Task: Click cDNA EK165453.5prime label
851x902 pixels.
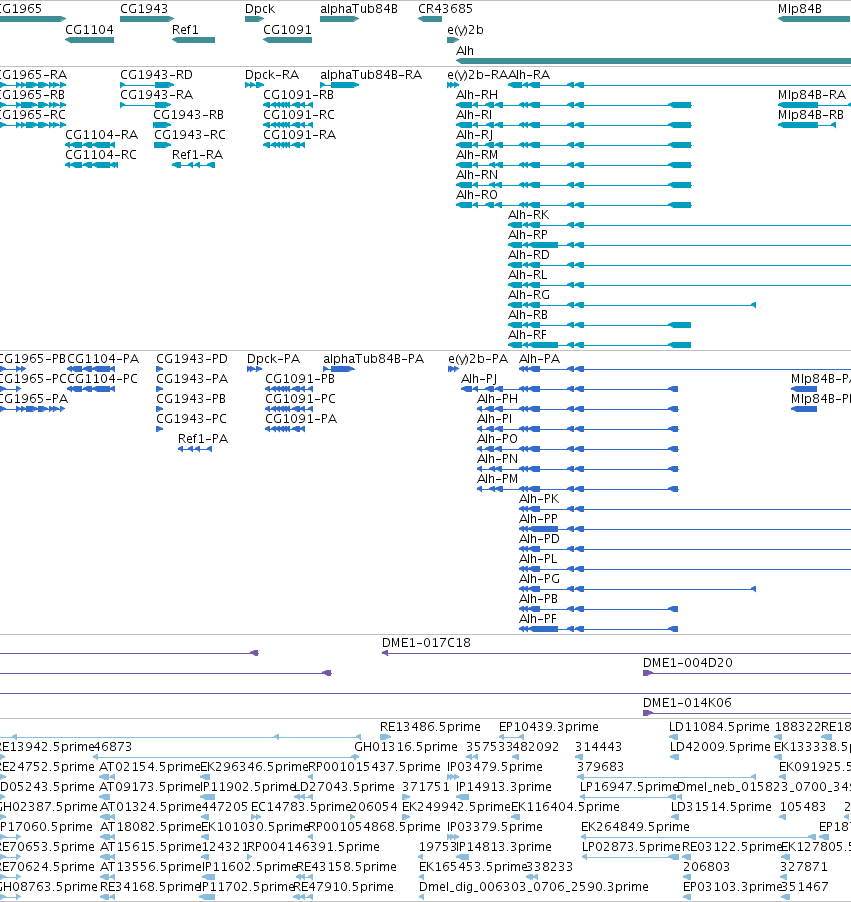Action: pyautogui.click(x=473, y=867)
